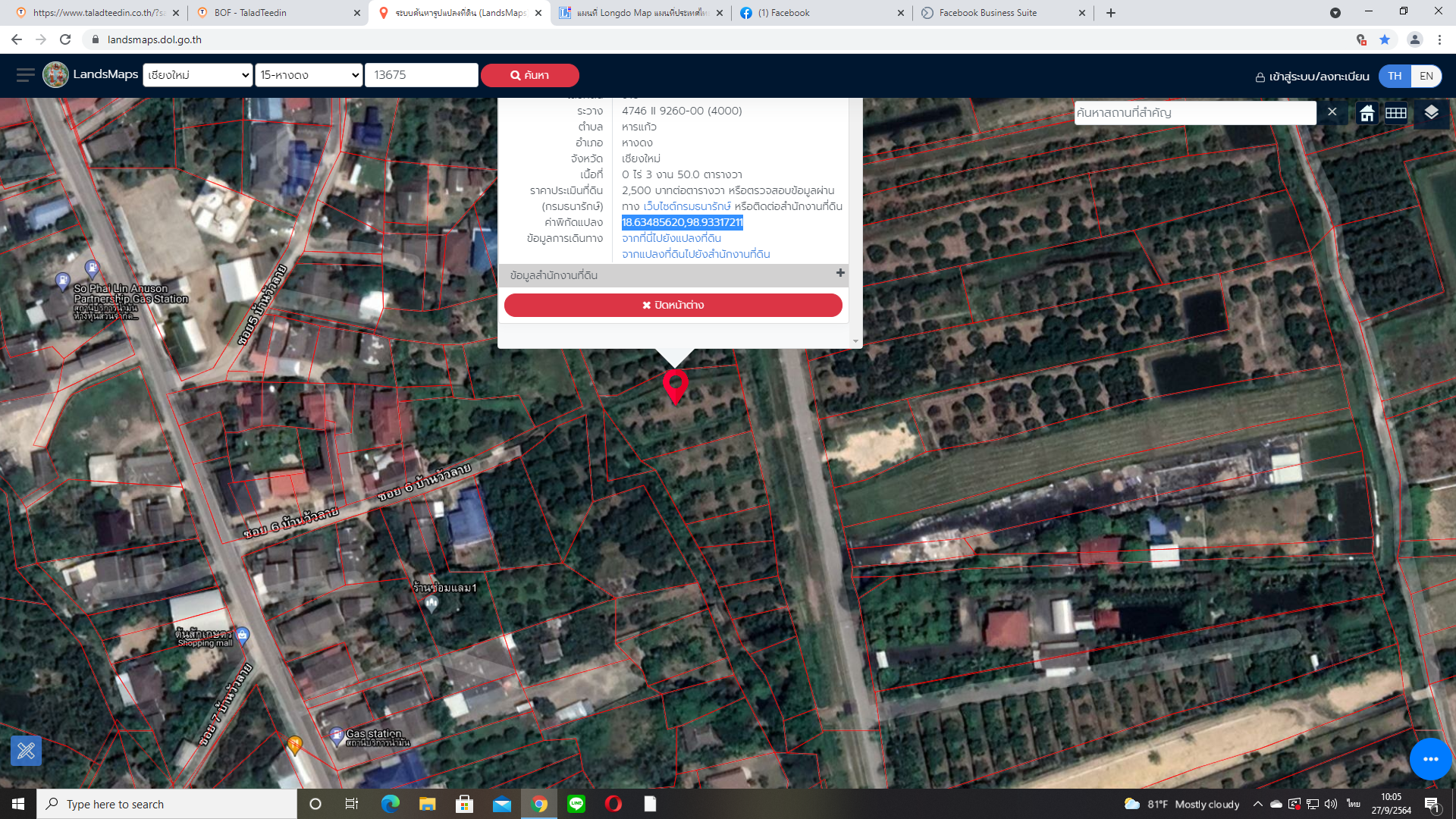Image resolution: width=1456 pixels, height=819 pixels.
Task: Open the LINE app from the taskbar
Action: 576,804
